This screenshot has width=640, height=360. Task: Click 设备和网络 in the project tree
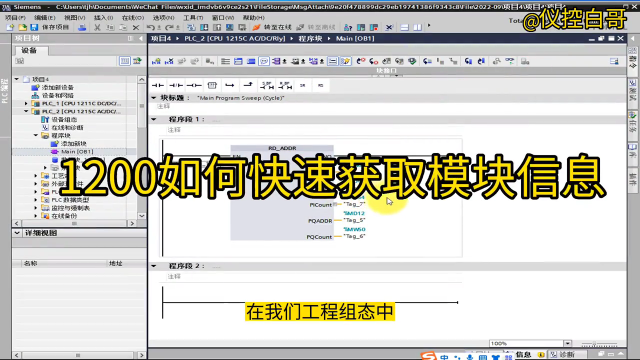point(58,95)
